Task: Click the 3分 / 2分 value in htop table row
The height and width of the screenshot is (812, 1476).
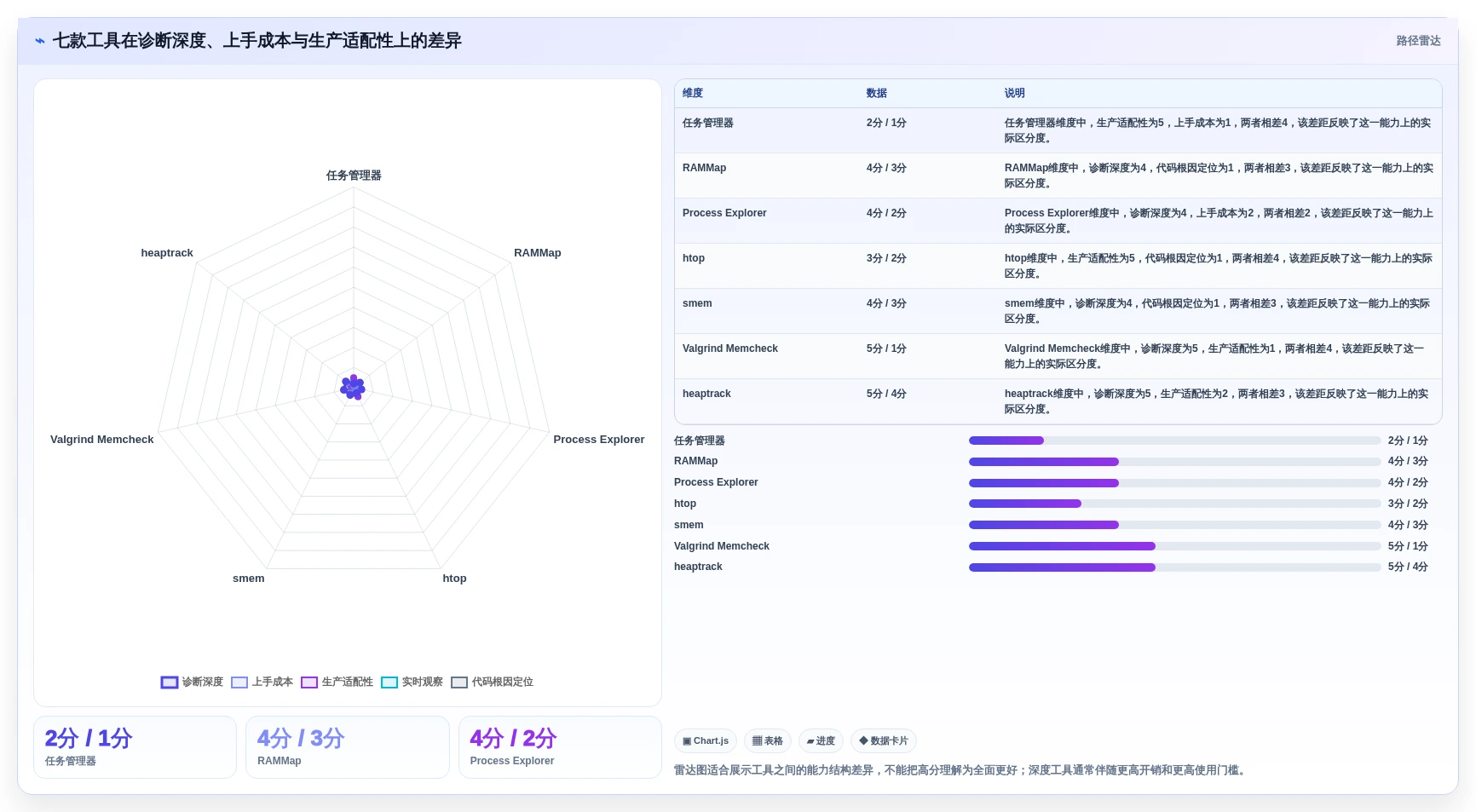Action: coord(886,258)
